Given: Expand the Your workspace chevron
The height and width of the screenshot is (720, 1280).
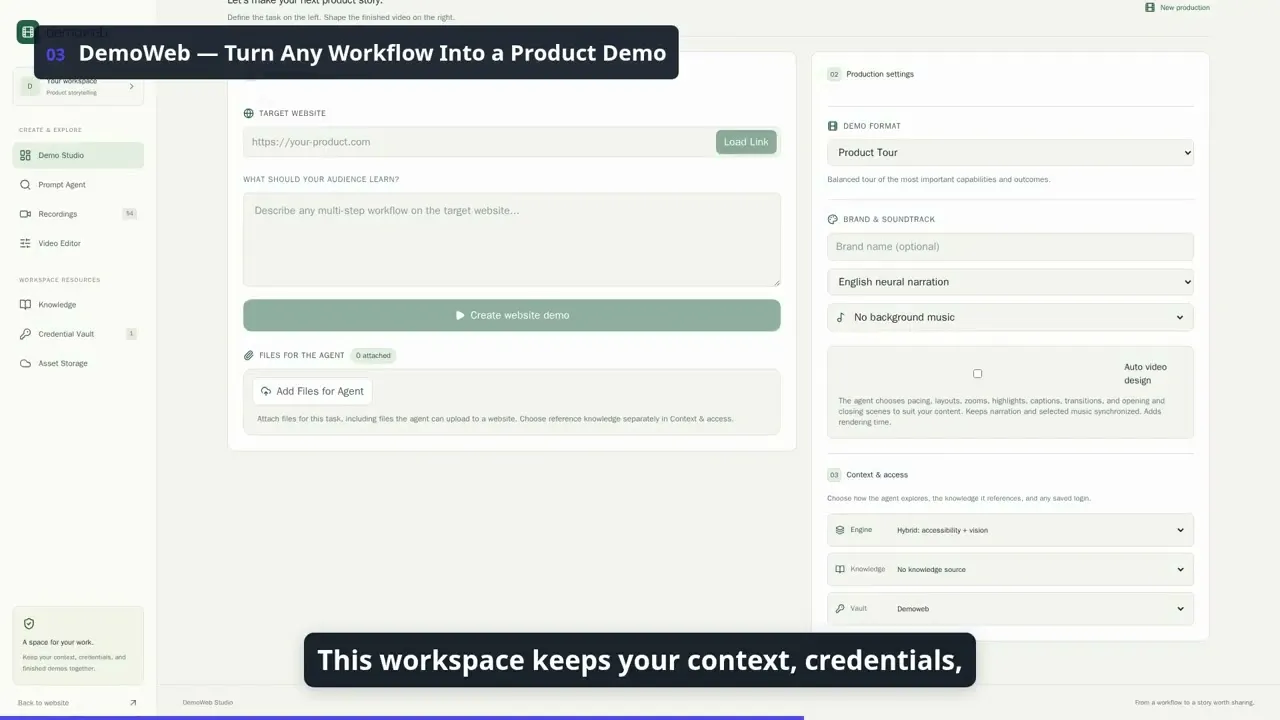Looking at the screenshot, I should pos(131,87).
